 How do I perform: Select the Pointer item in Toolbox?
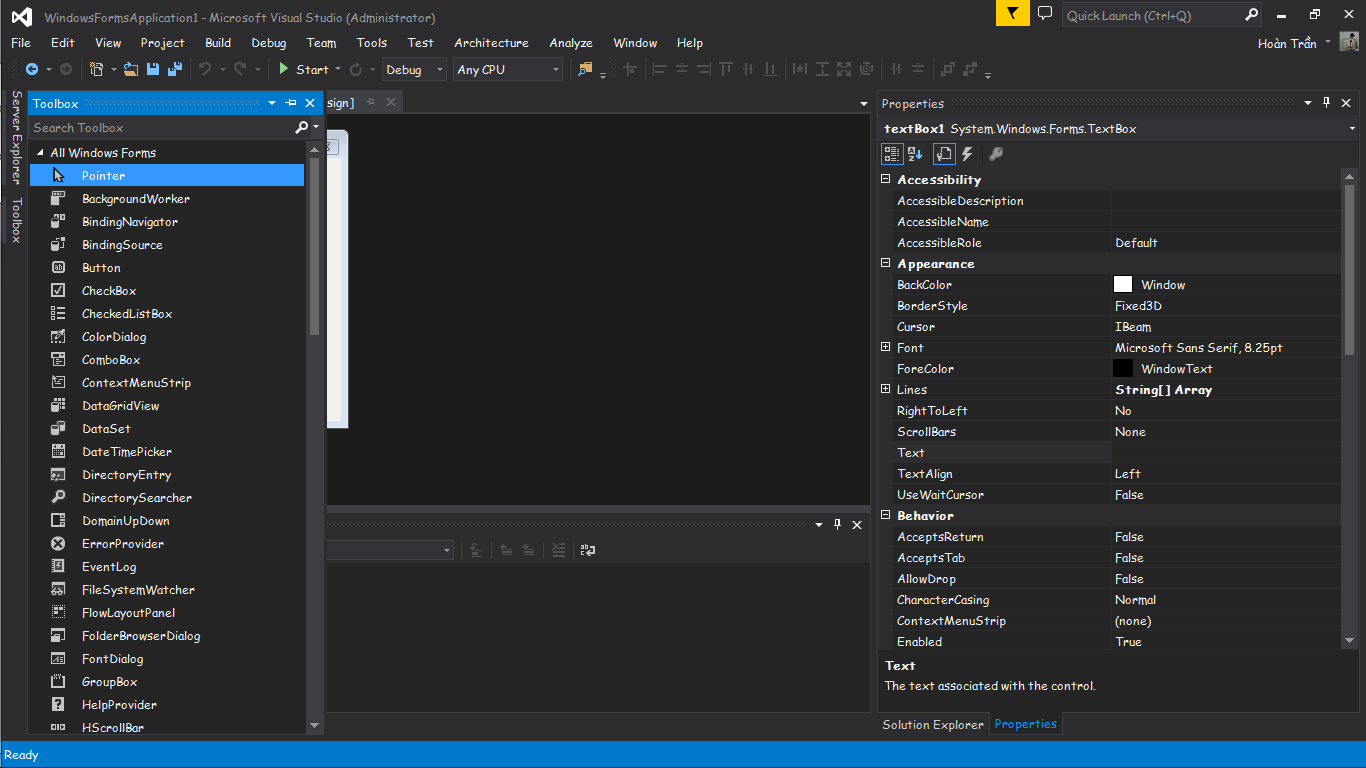point(167,176)
